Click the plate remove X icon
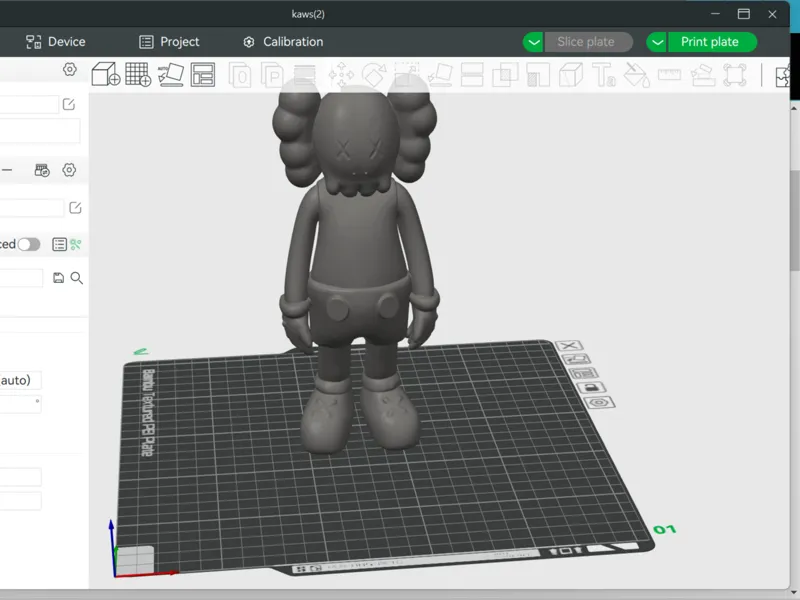800x600 pixels. click(x=569, y=346)
